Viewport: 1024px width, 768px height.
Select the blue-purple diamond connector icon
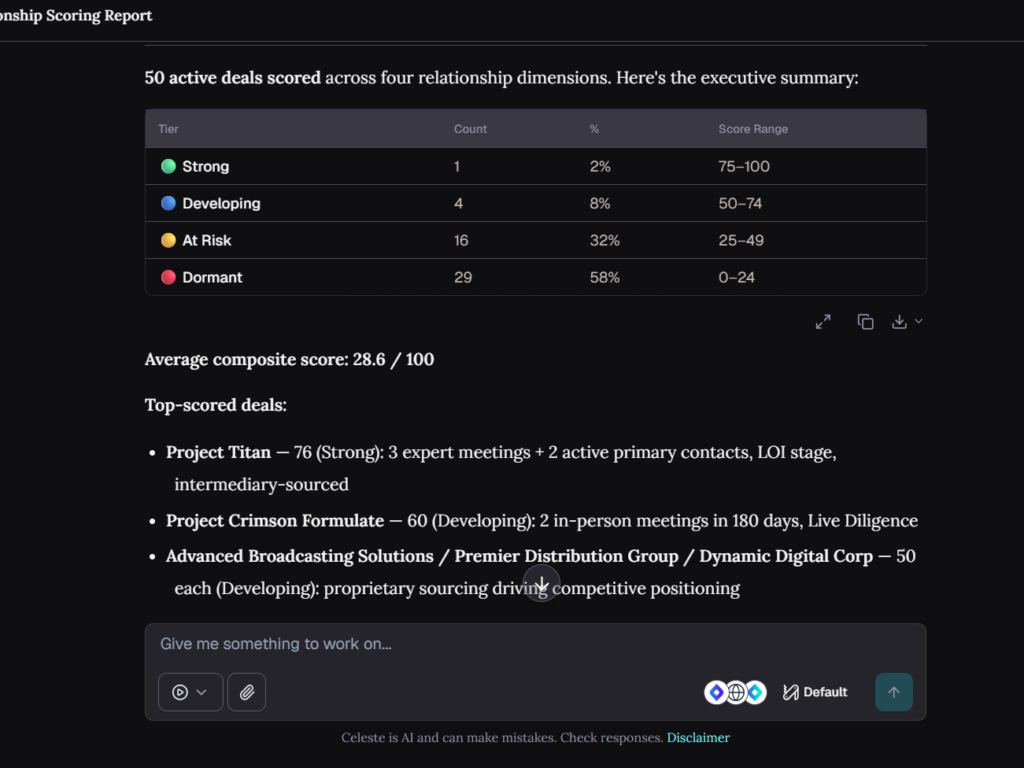716,692
